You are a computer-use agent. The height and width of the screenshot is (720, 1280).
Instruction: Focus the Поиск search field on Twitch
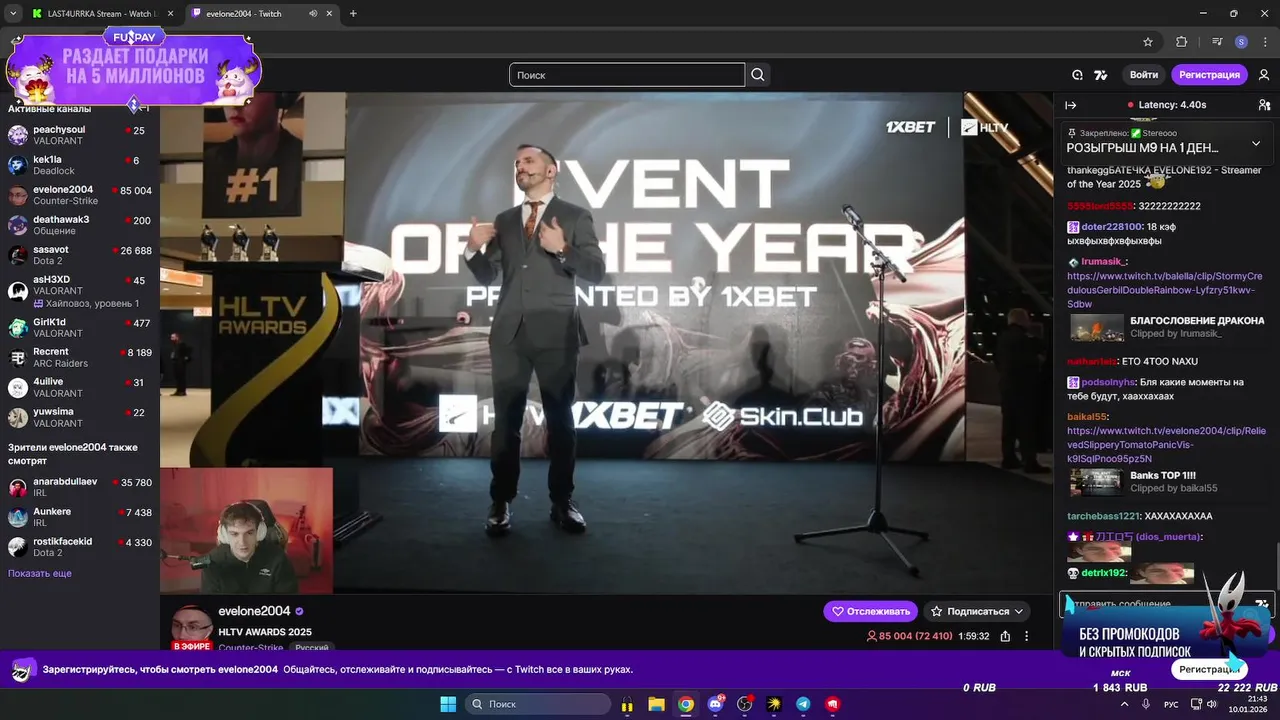[x=627, y=75]
